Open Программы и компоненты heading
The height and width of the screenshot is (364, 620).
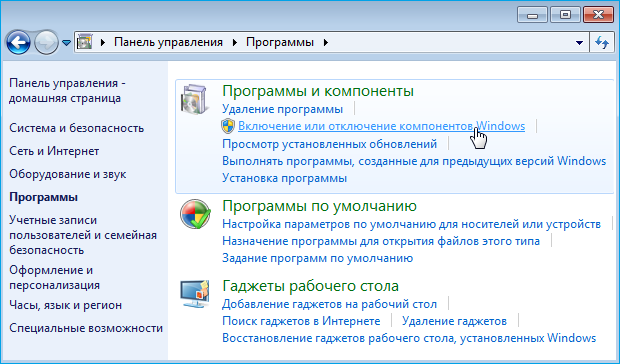point(318,91)
